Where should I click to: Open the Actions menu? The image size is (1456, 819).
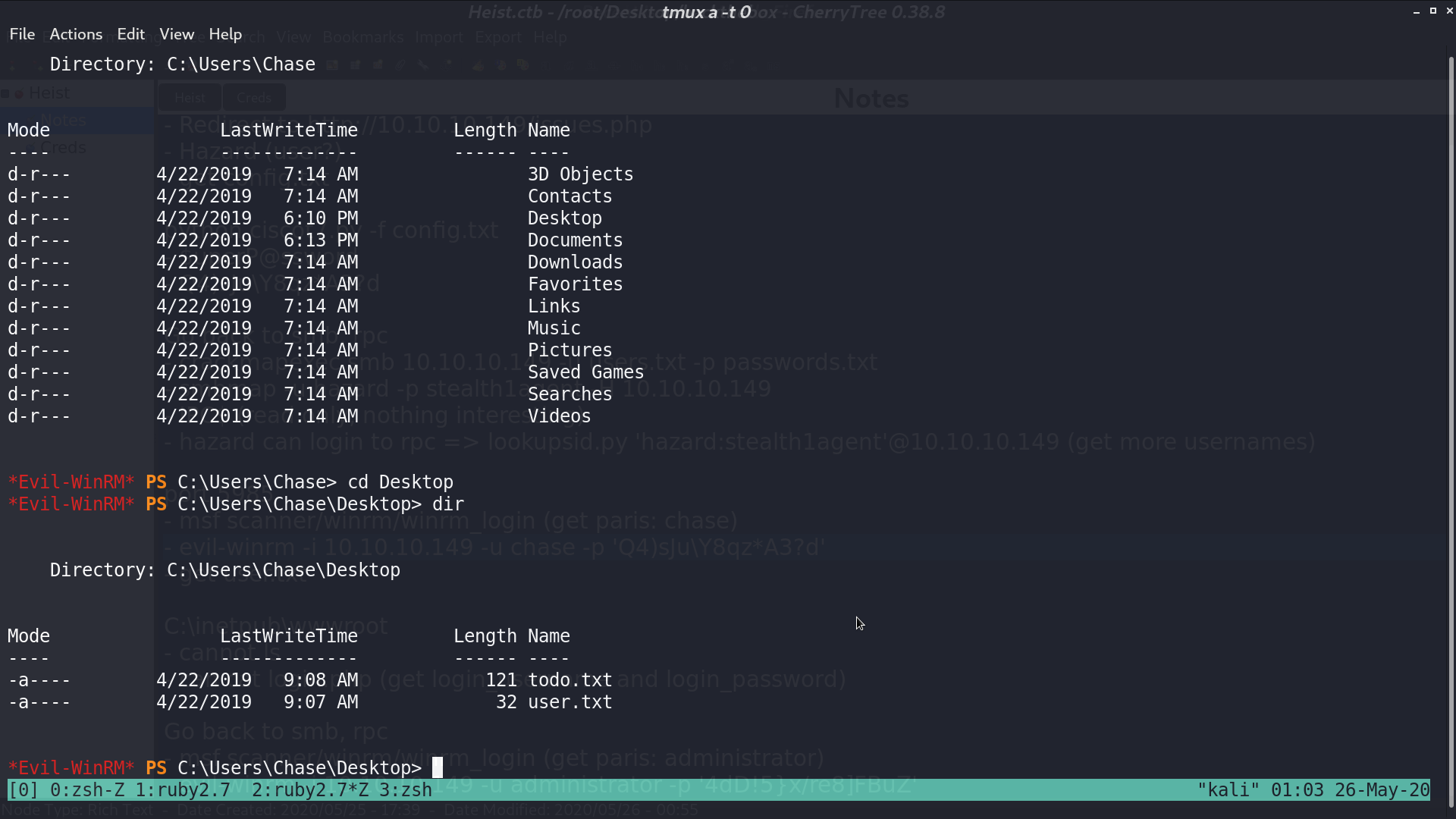click(76, 34)
